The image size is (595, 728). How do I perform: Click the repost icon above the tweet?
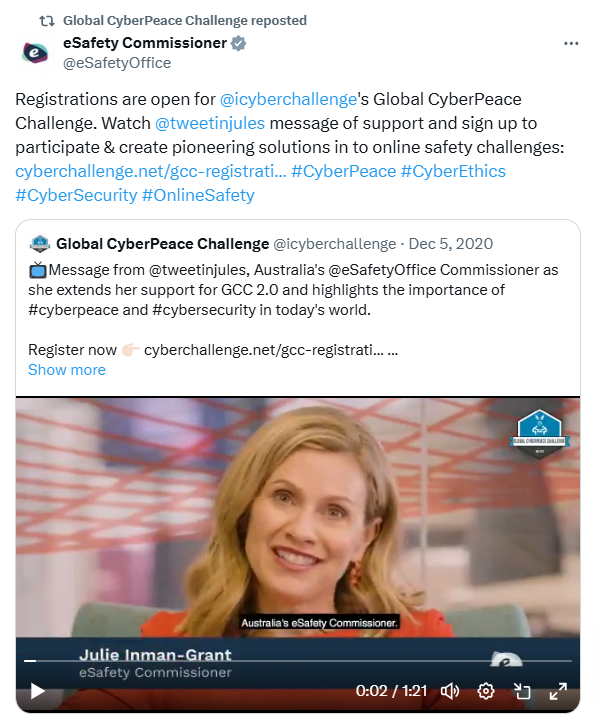[47, 20]
